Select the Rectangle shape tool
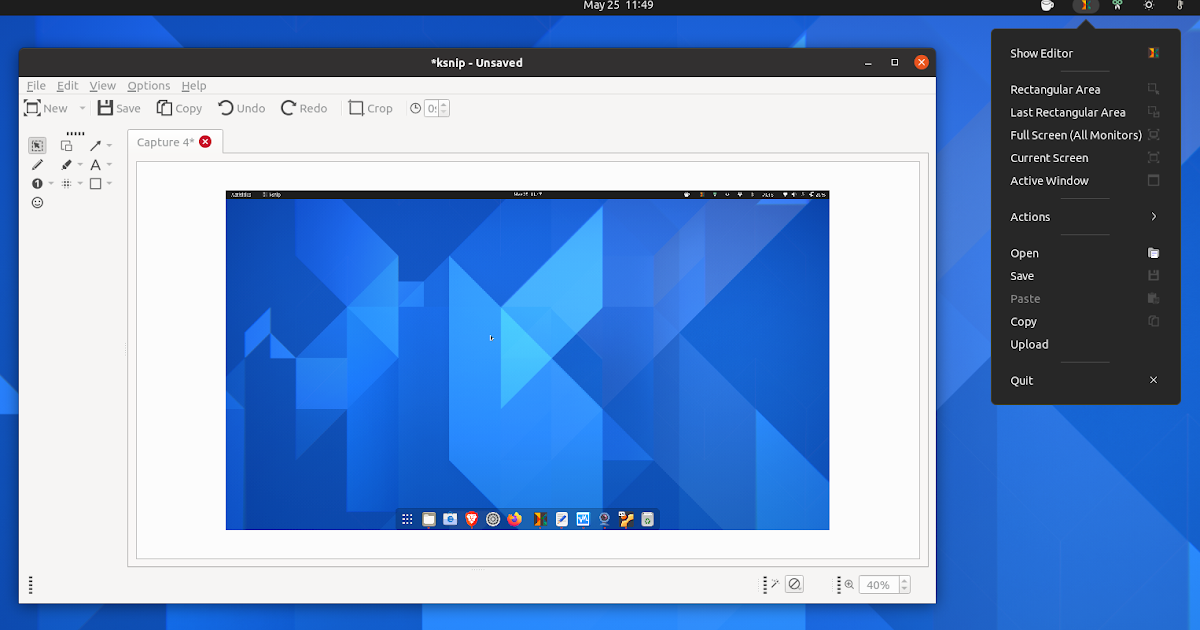This screenshot has height=630, width=1200. pos(96,183)
